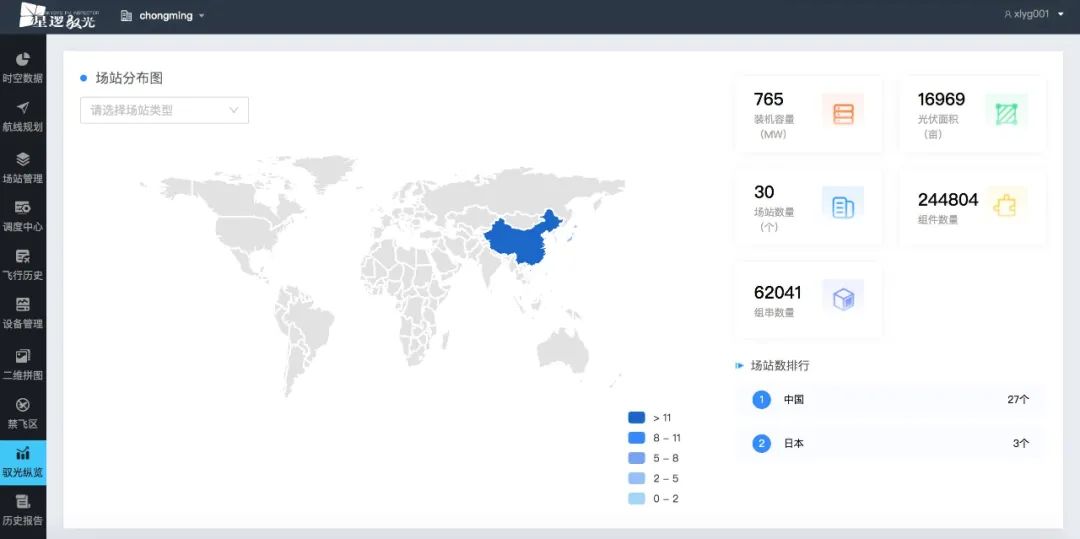Click the 日本 ranking row
The height and width of the screenshot is (539, 1080).
[890, 443]
